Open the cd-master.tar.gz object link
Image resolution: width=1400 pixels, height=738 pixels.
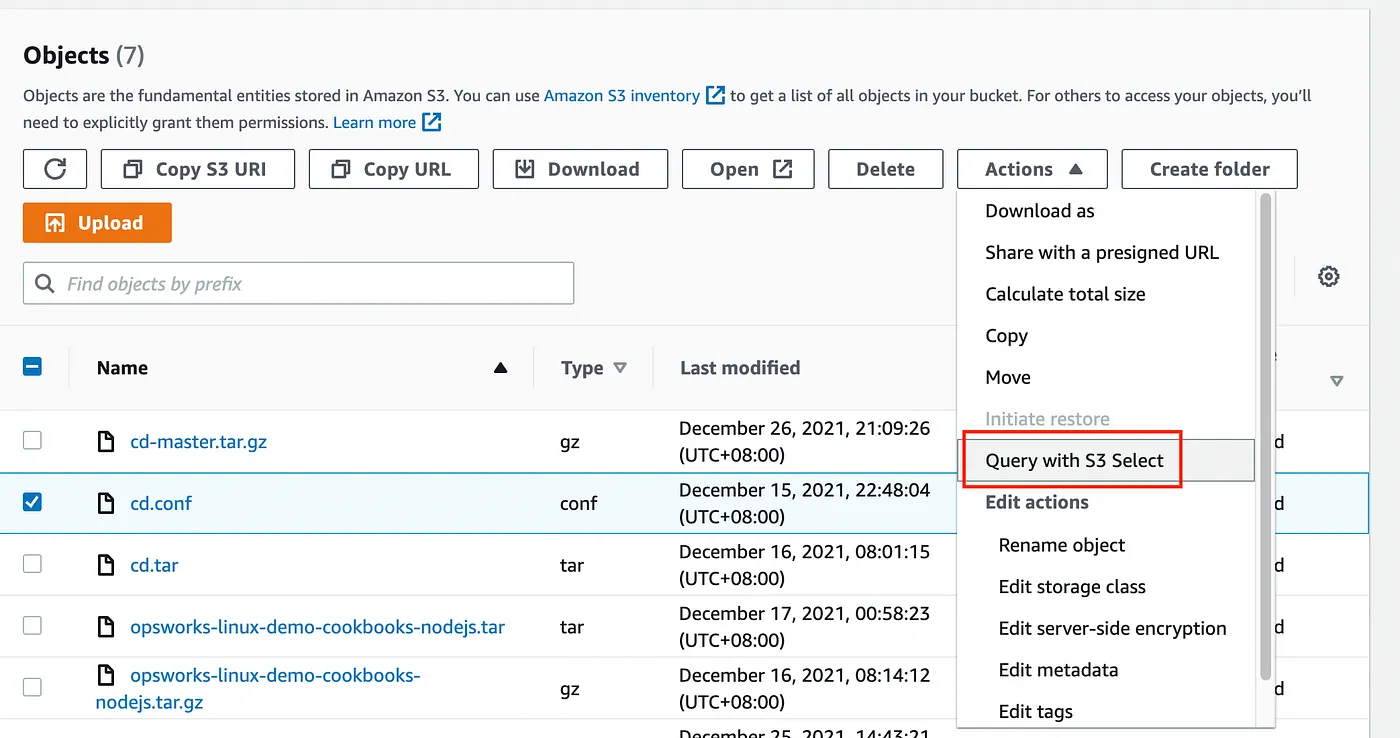click(x=199, y=441)
